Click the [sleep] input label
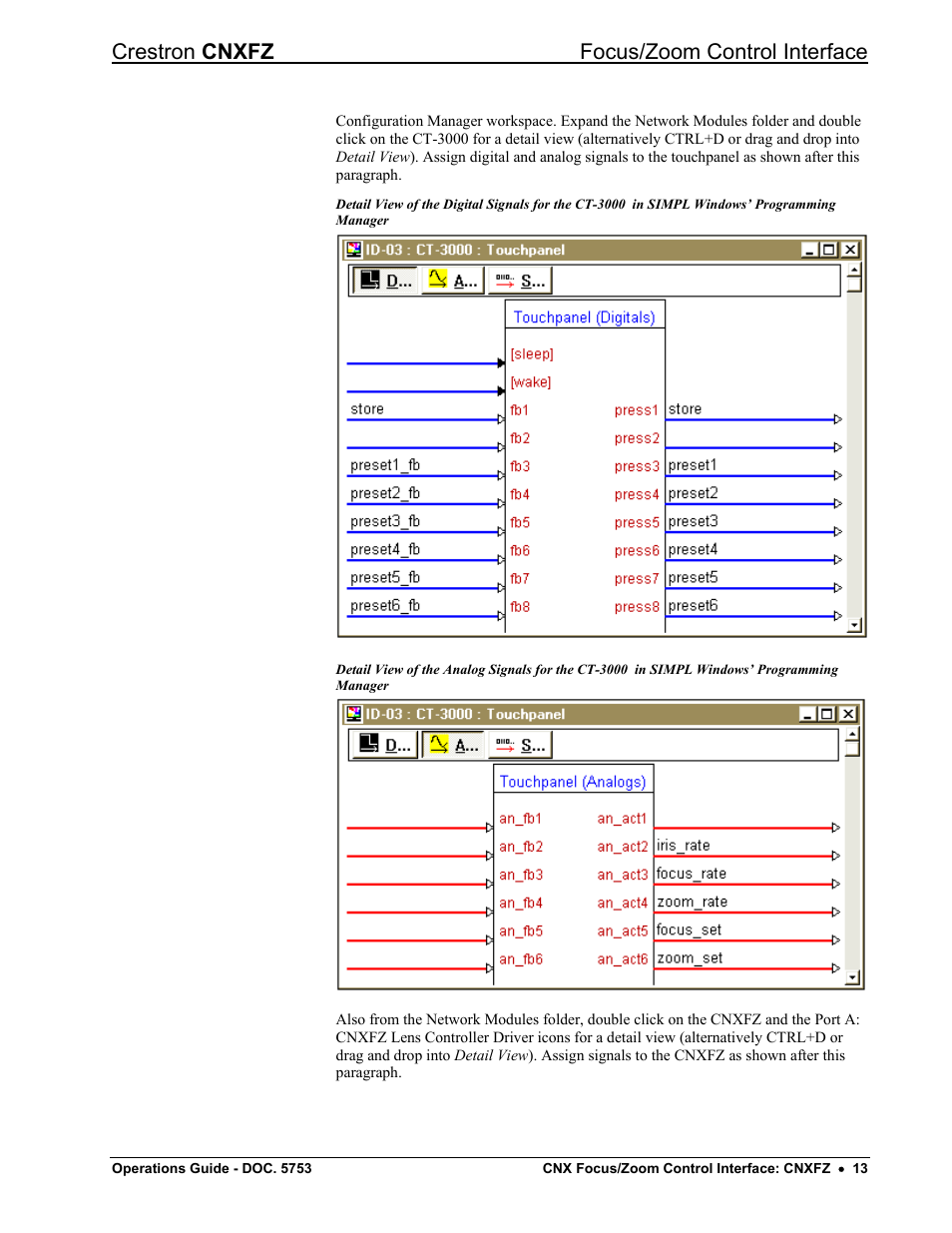The height and width of the screenshot is (1233, 952). [532, 354]
